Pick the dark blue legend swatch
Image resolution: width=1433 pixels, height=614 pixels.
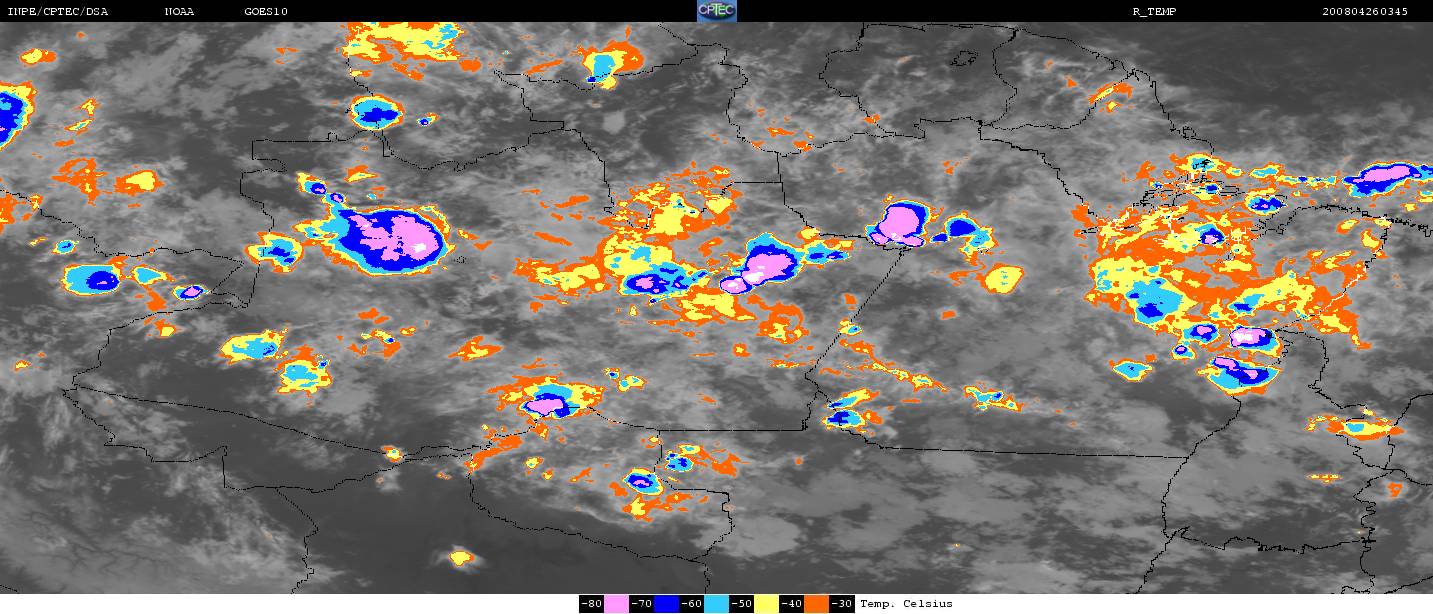click(667, 604)
